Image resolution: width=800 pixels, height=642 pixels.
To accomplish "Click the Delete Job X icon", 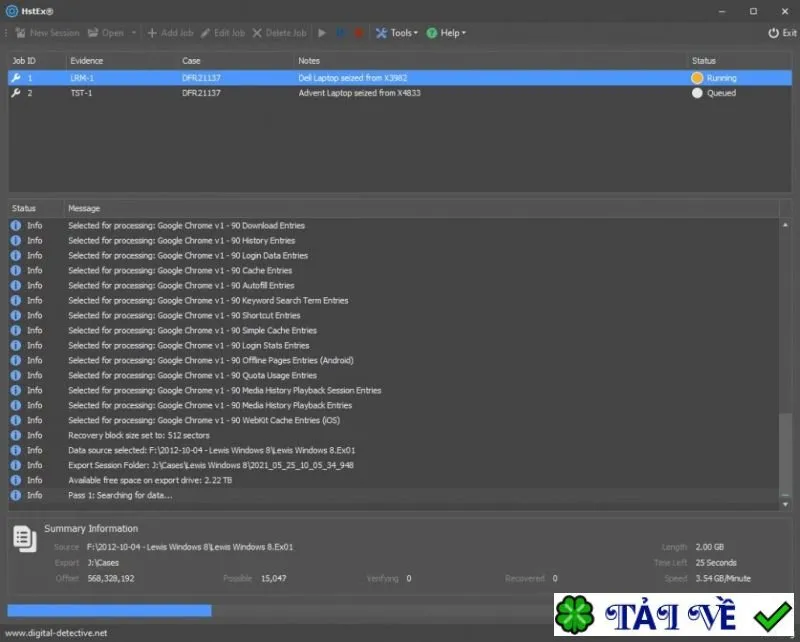I will coord(257,33).
